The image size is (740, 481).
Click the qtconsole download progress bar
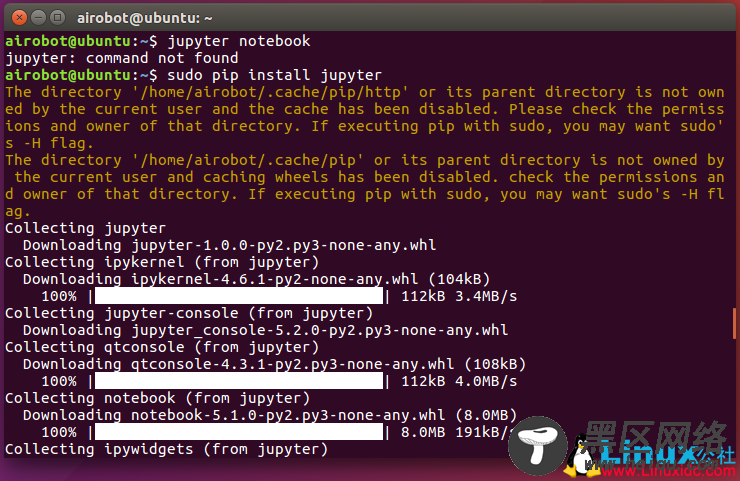239,381
